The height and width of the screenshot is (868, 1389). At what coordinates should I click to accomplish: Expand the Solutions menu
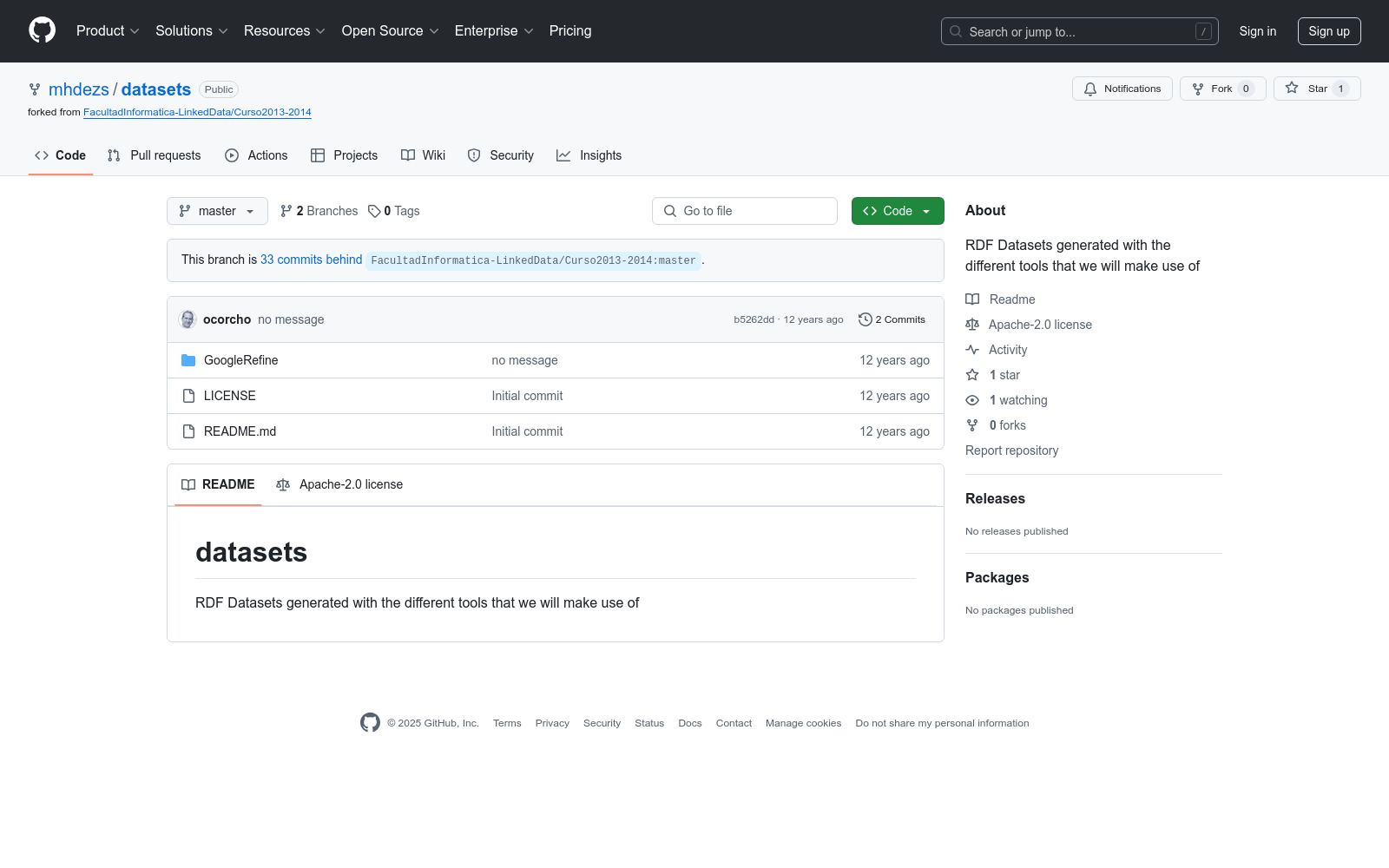point(191,31)
